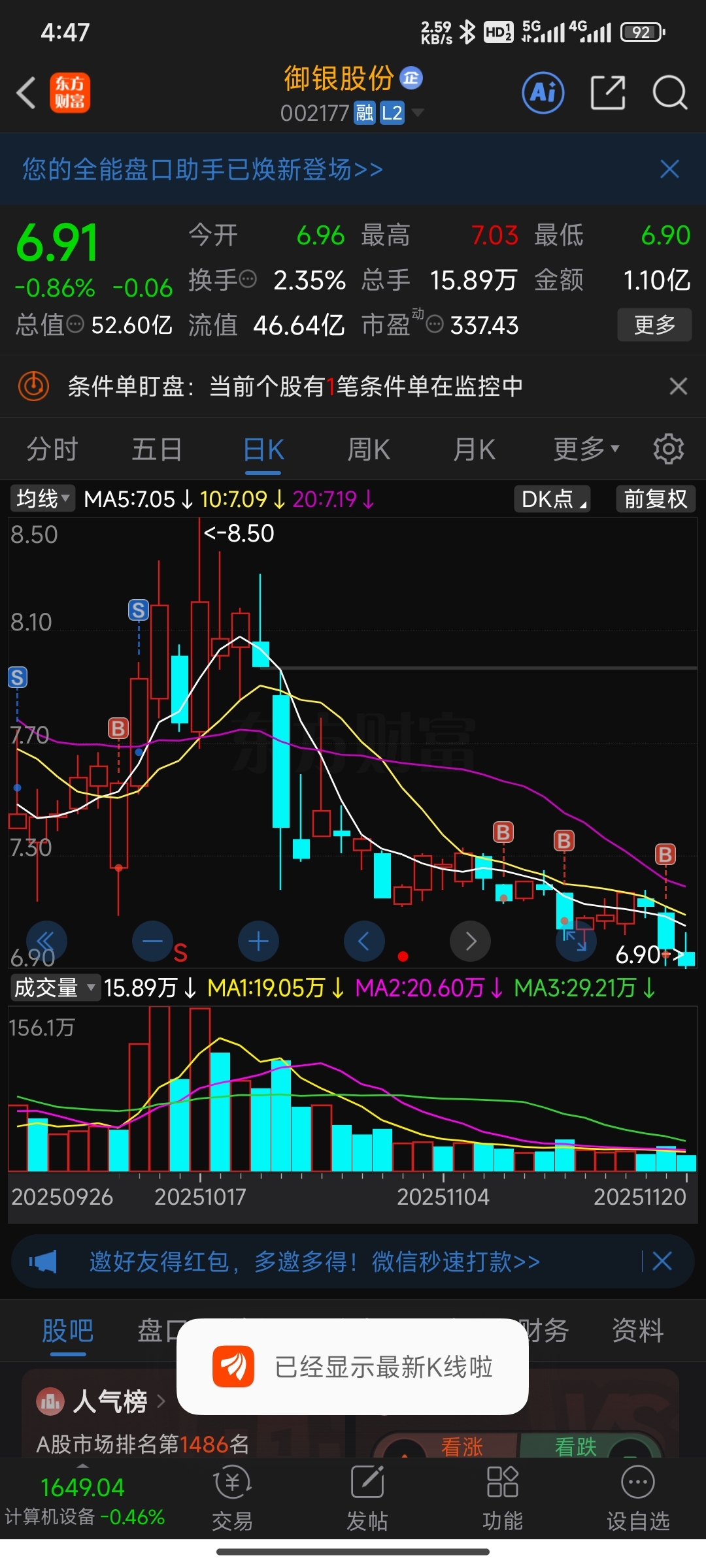Tap the enterprise 企 badge
Image resolution: width=706 pixels, height=1568 pixels.
click(x=411, y=78)
